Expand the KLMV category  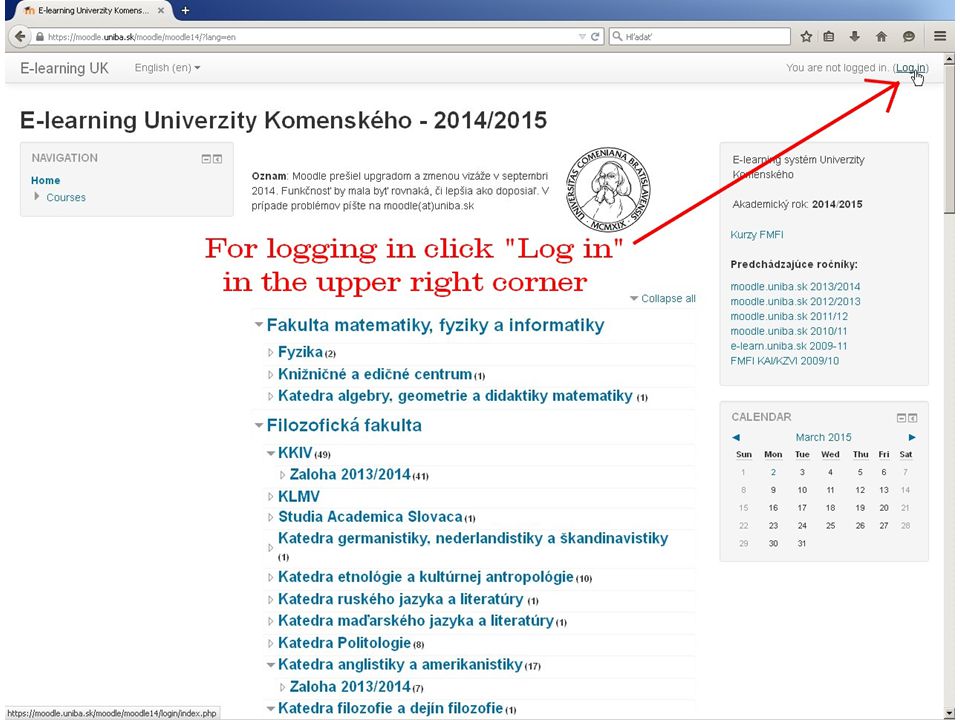point(271,497)
